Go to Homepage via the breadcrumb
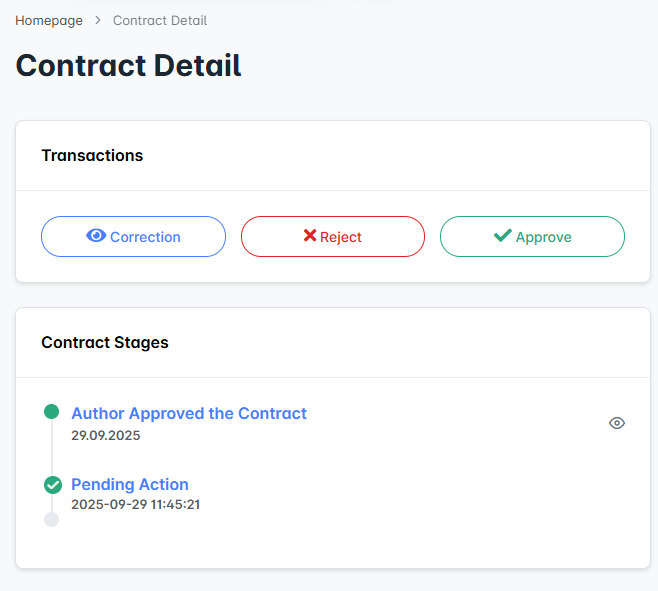Viewport: 658px width, 591px height. [49, 20]
